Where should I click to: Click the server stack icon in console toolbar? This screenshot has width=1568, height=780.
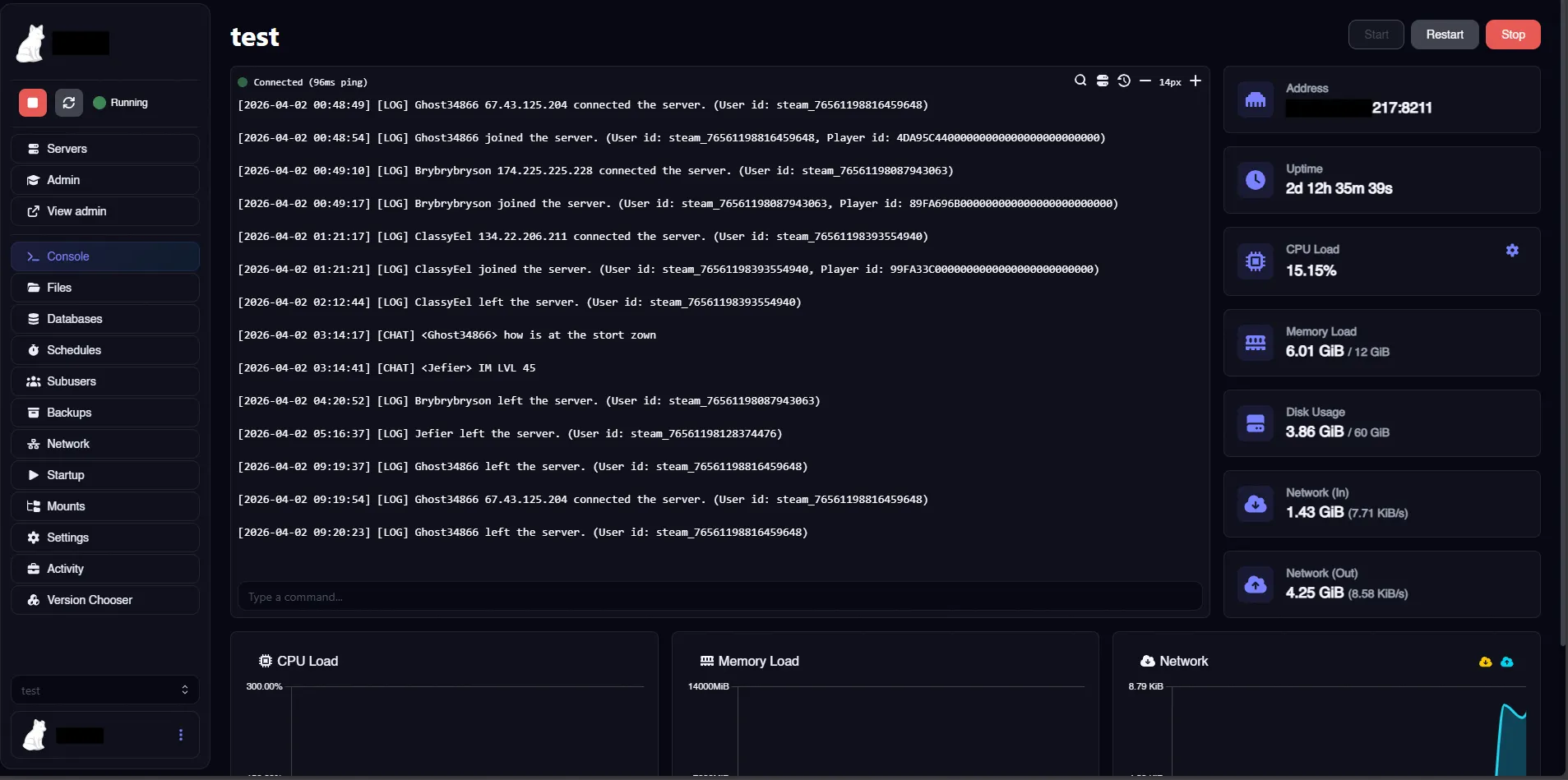point(1103,81)
